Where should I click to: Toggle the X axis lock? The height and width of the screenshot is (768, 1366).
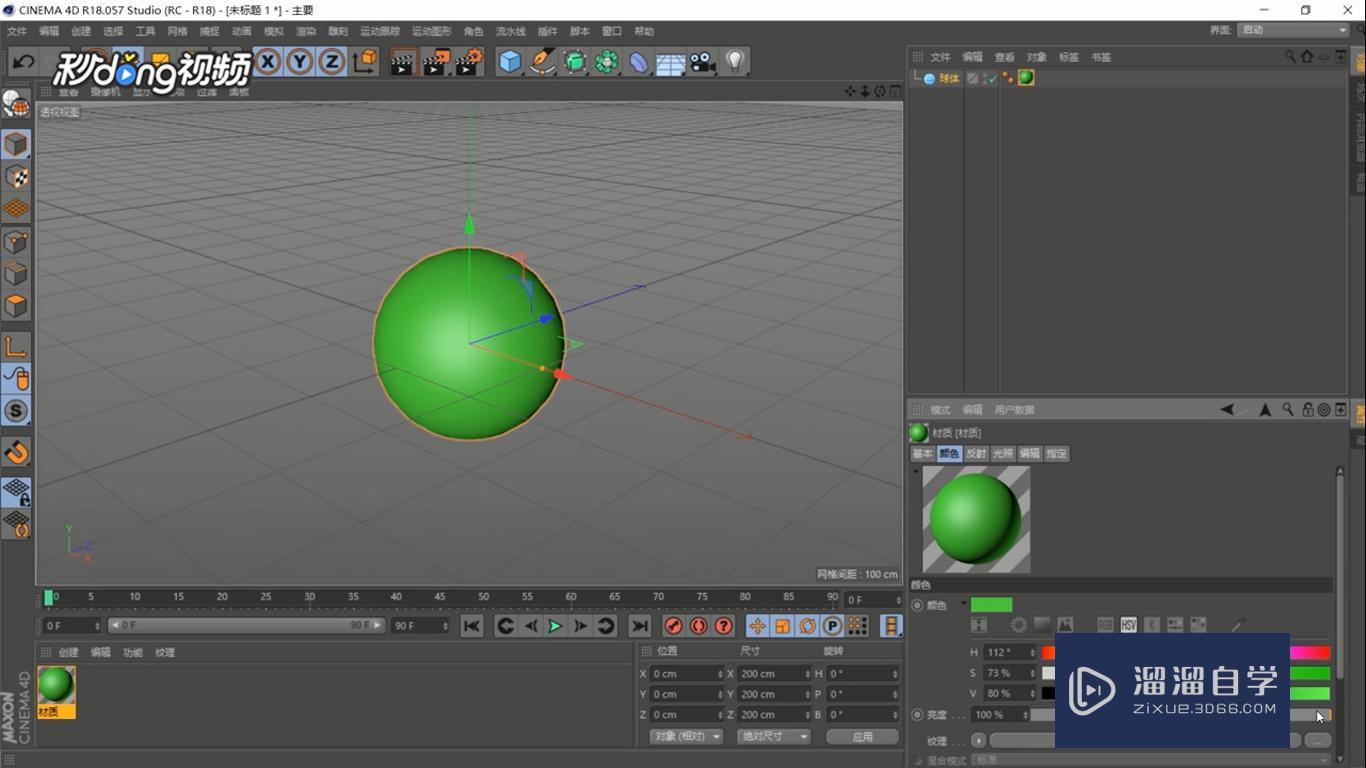click(267, 62)
